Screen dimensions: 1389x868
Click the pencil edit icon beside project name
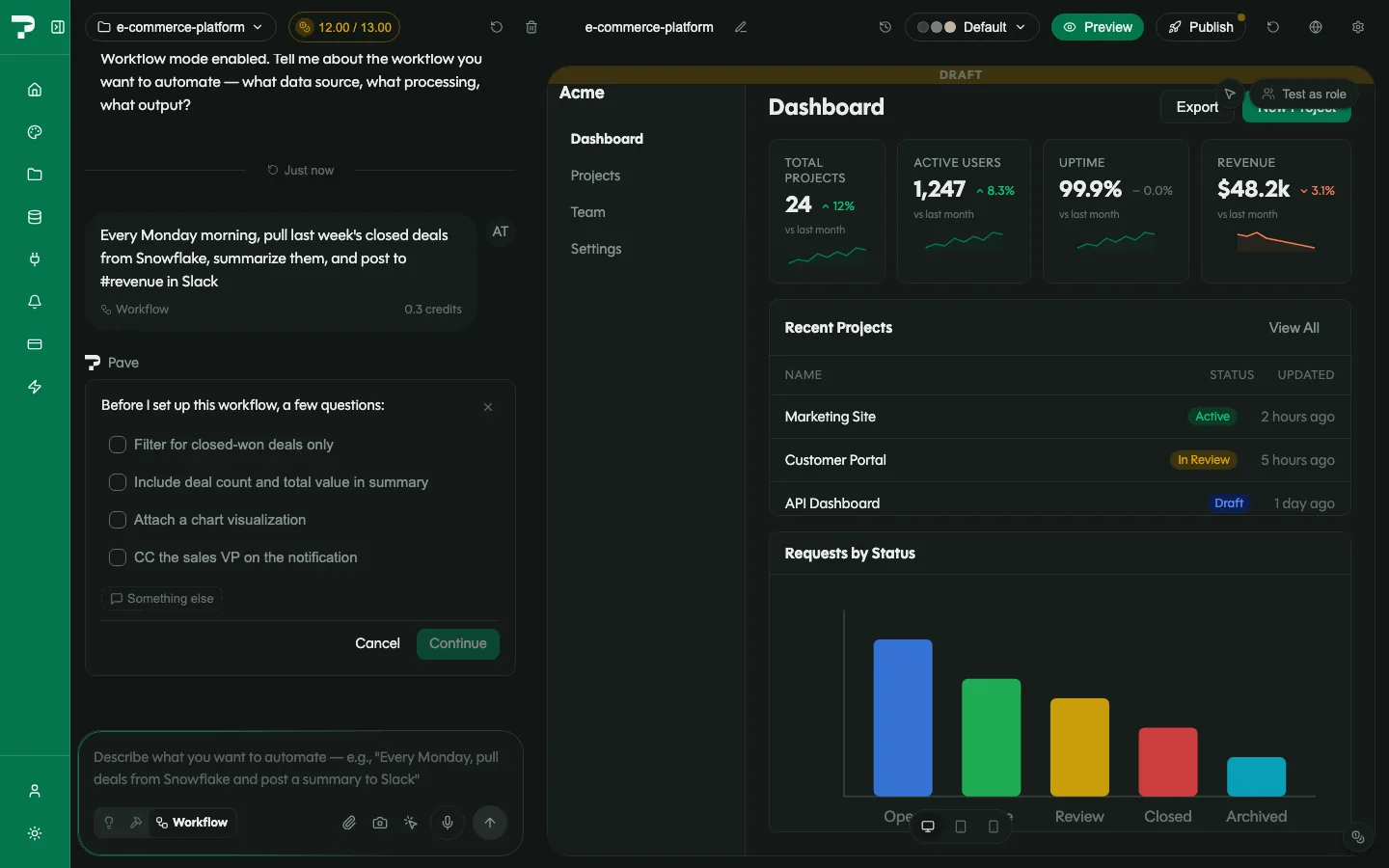741,27
